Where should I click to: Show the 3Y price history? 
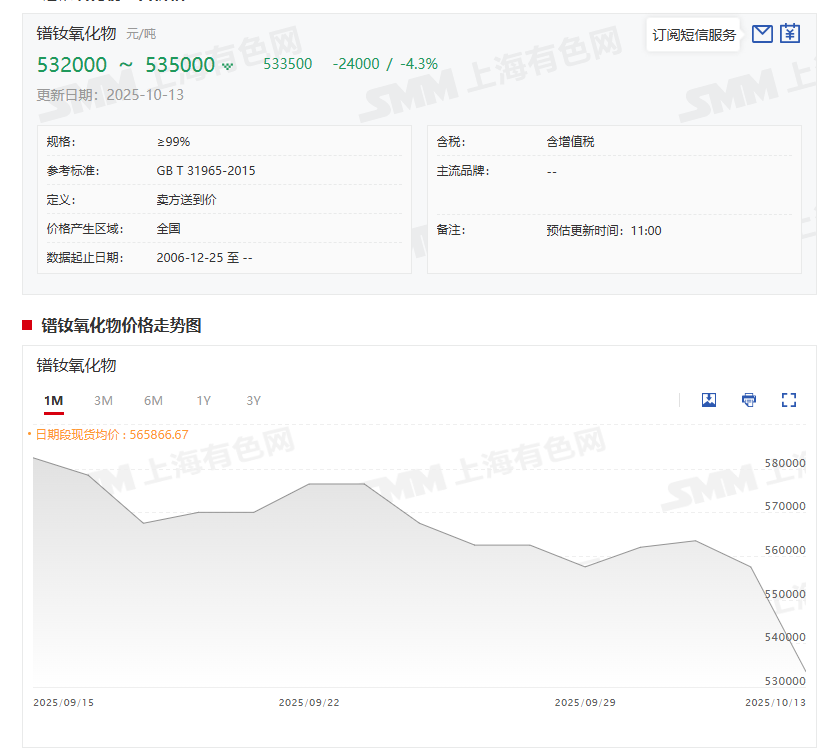tap(253, 401)
